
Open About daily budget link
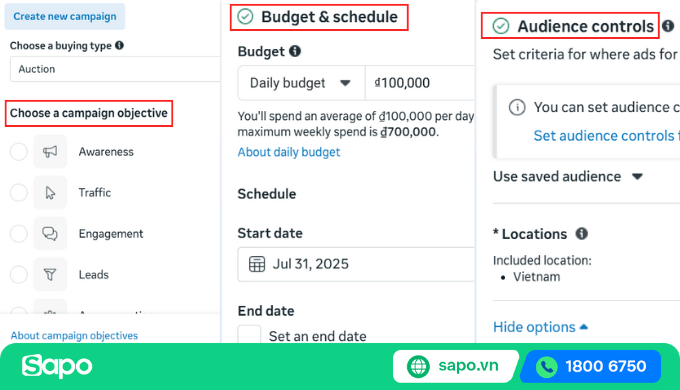(x=289, y=152)
